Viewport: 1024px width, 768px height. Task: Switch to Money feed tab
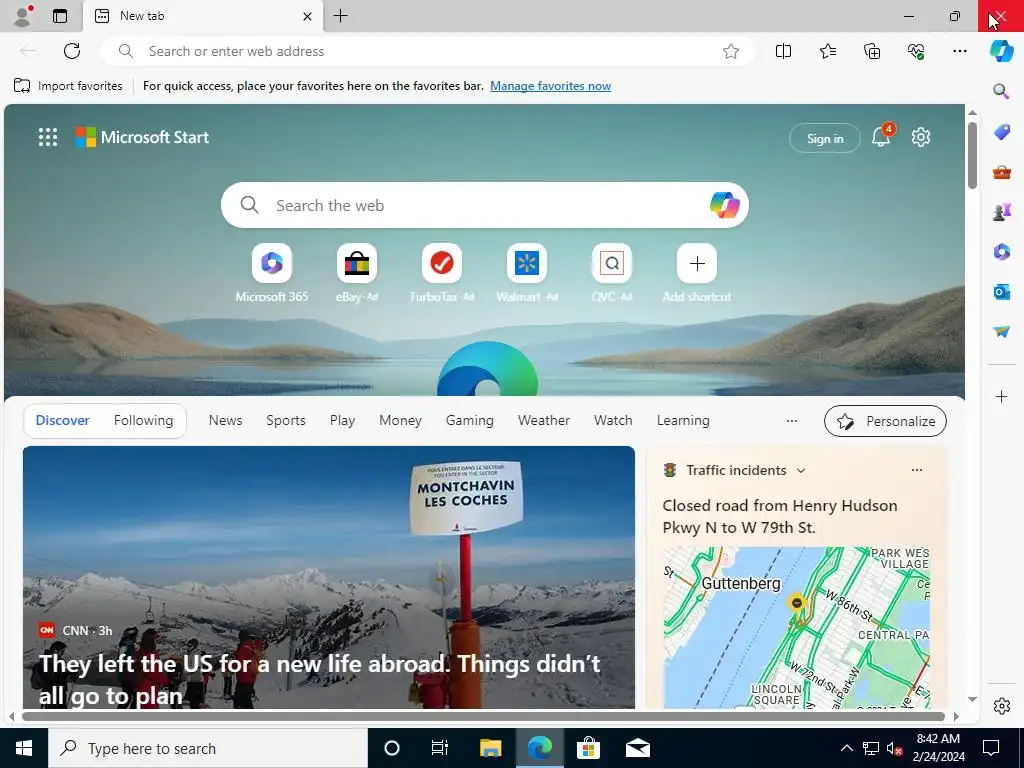click(400, 421)
